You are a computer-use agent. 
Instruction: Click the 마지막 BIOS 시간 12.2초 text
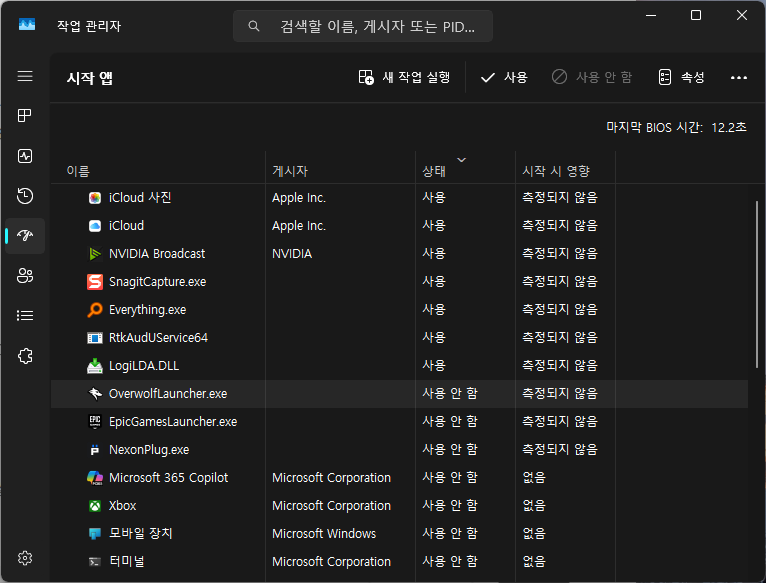[676, 128]
